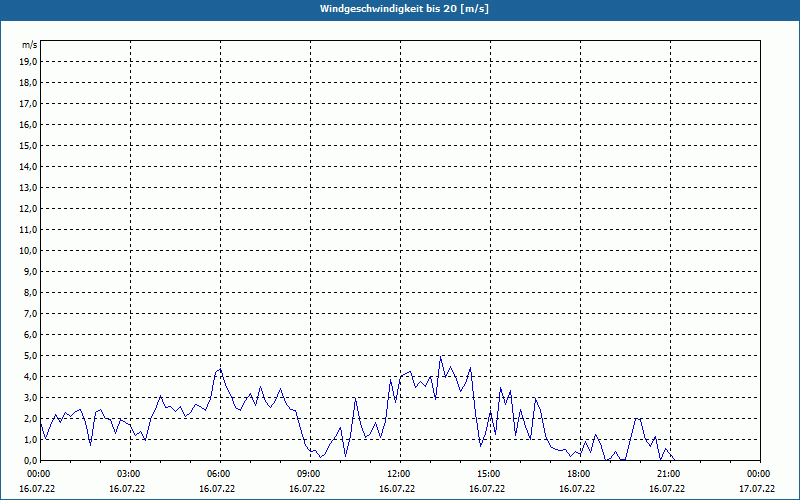The width and height of the screenshot is (800, 500).
Task: Select the '10,0' y-axis label
Action: coord(28,251)
